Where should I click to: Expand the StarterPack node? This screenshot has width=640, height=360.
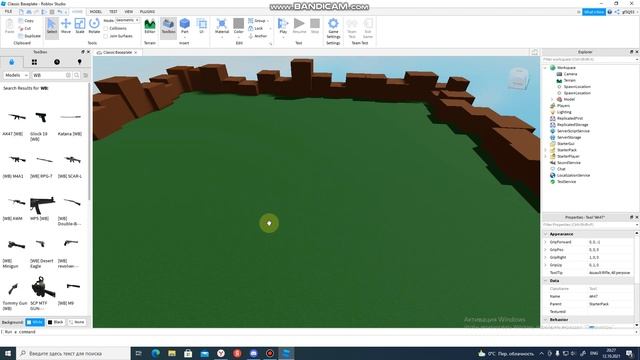(545, 150)
